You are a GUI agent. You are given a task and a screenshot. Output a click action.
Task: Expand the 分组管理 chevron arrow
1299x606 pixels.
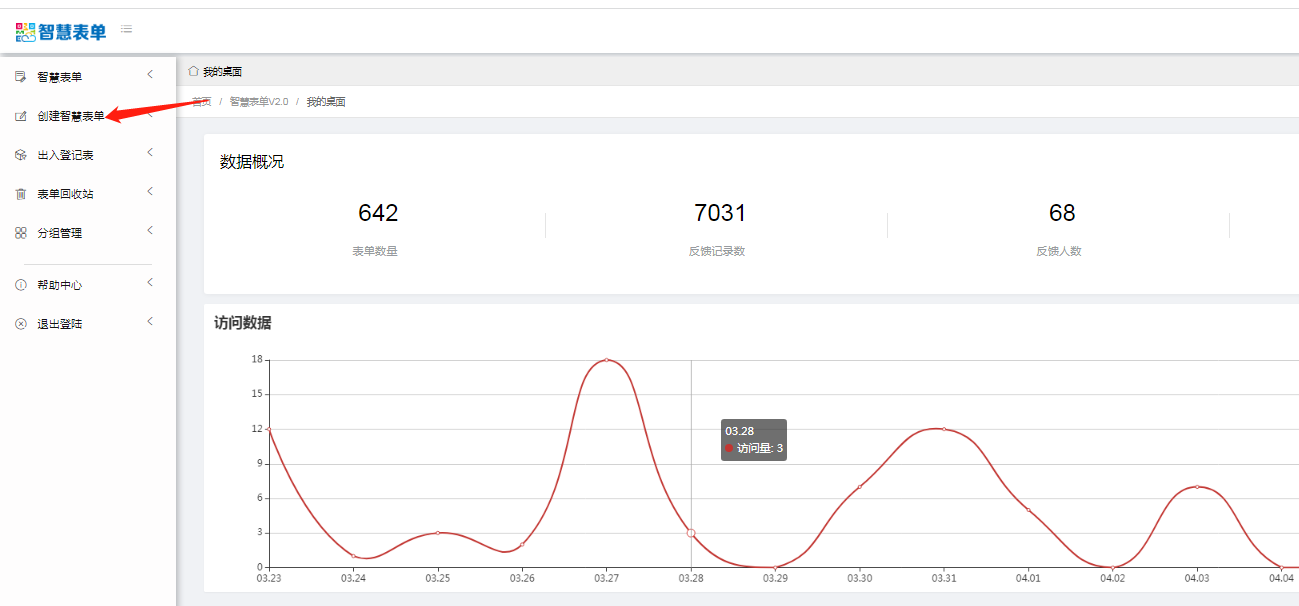pyautogui.click(x=150, y=231)
